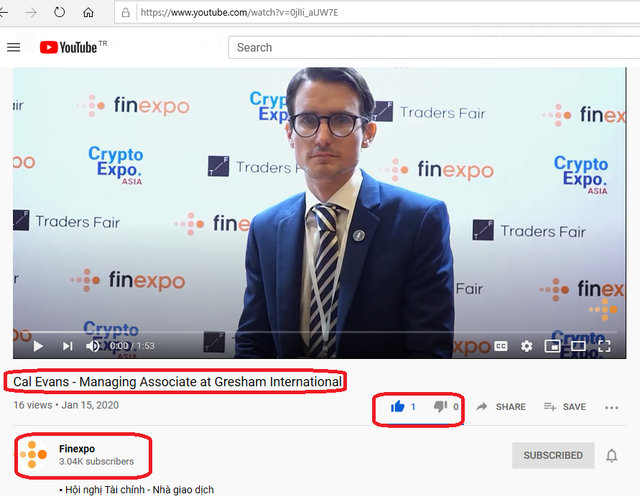Enable miniplayer mode
The image size is (640, 496).
click(x=552, y=346)
